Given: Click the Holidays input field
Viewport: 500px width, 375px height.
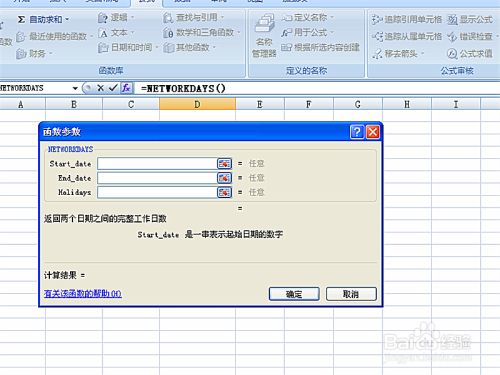Looking at the screenshot, I should 157,192.
